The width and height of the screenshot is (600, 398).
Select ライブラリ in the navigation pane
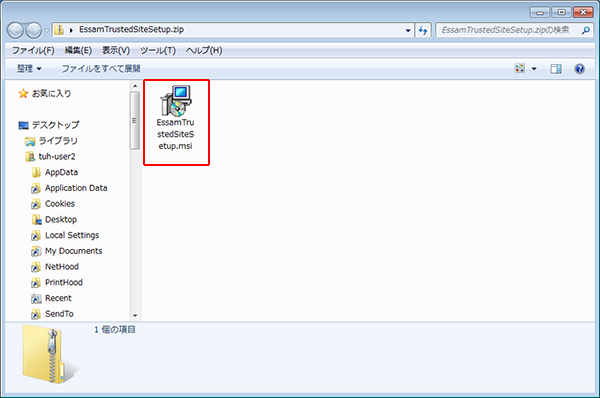(58, 141)
